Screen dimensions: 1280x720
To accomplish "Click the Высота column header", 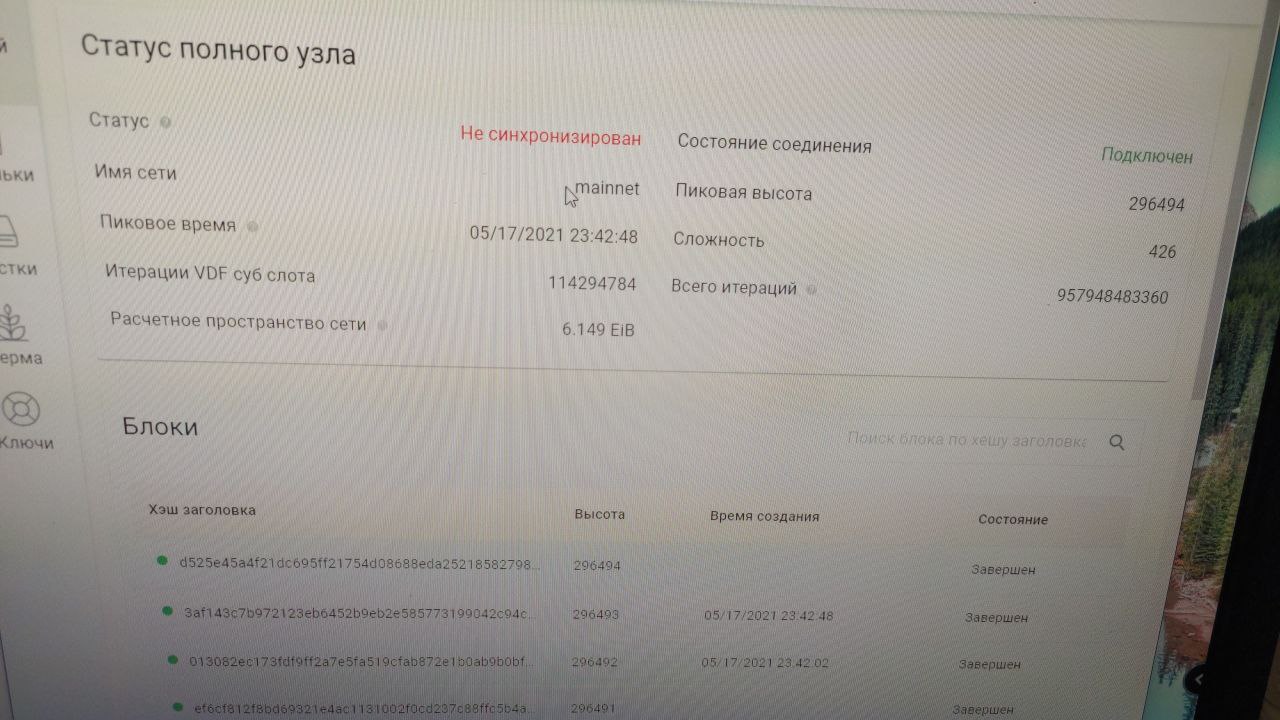I will tap(599, 514).
